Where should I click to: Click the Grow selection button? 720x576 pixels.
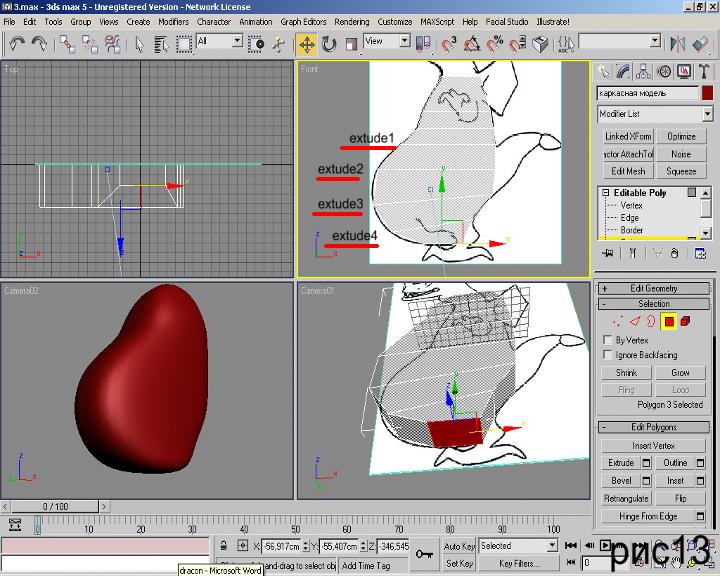click(x=680, y=373)
